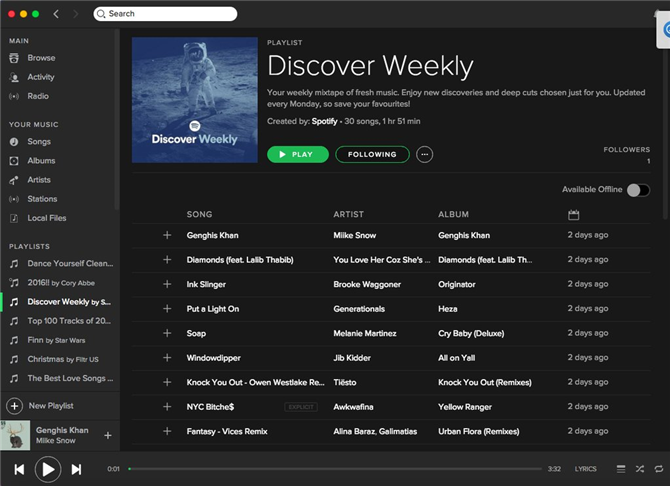
Task: Open the play queue icon
Action: (x=621, y=469)
